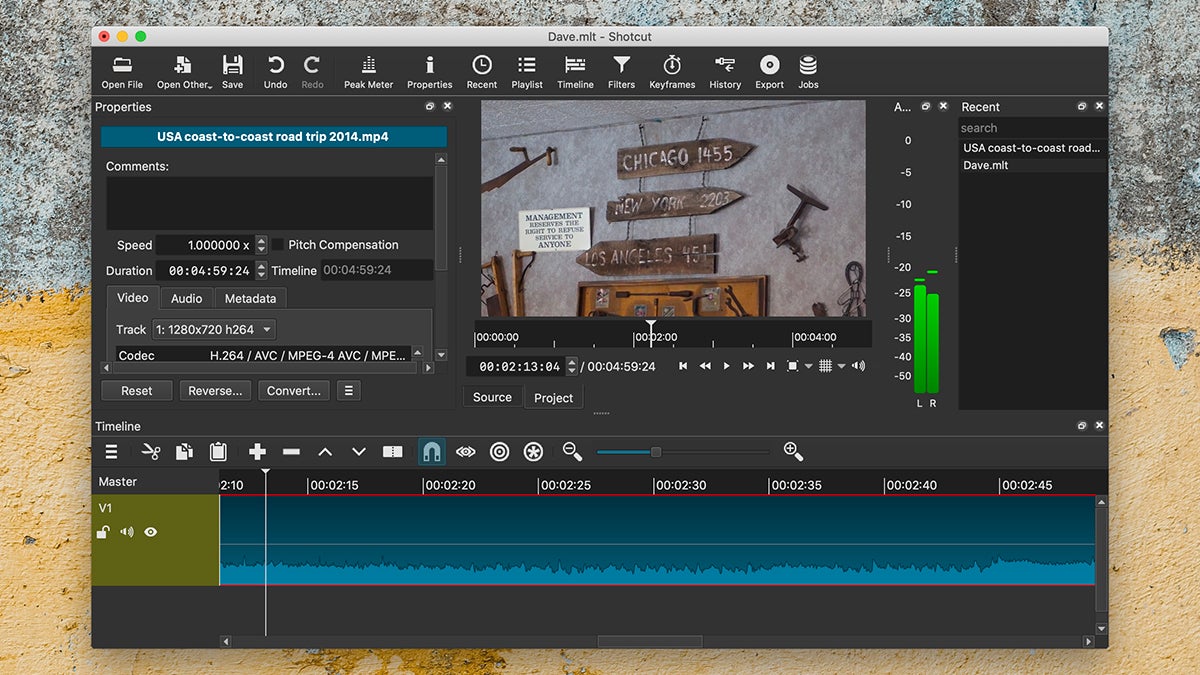1200x675 pixels.
Task: Switch to the Audio tab
Action: 186,298
